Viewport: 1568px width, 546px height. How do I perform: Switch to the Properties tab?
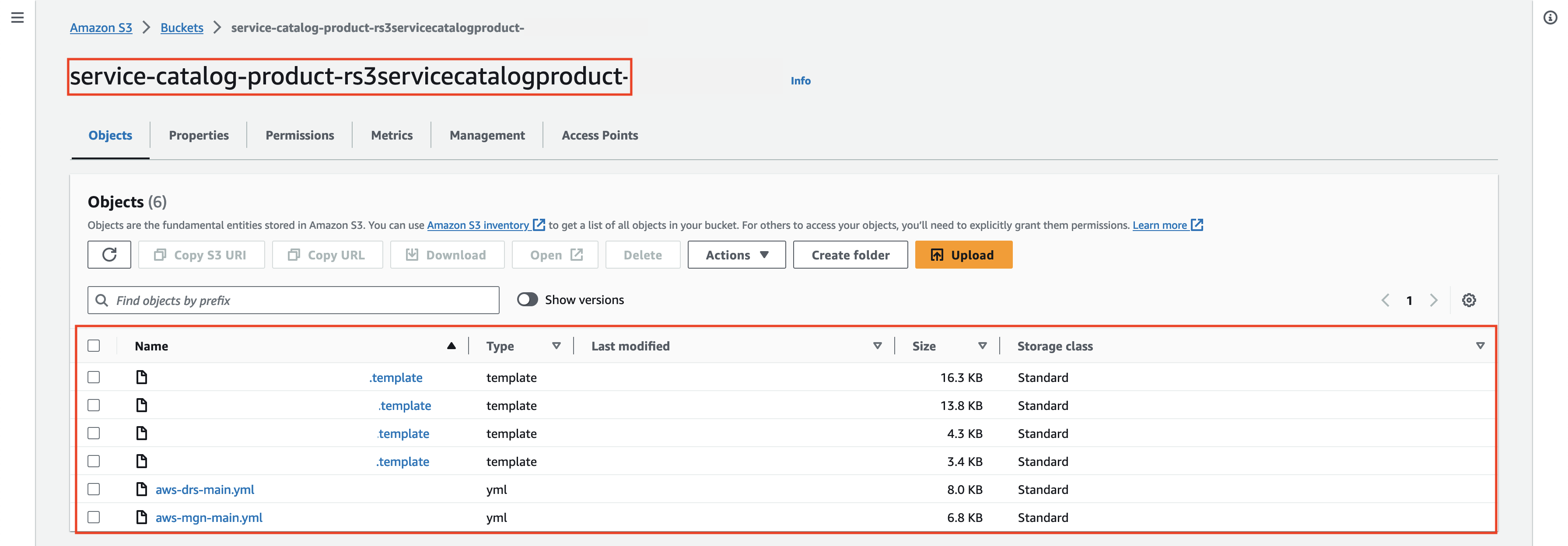click(x=198, y=134)
